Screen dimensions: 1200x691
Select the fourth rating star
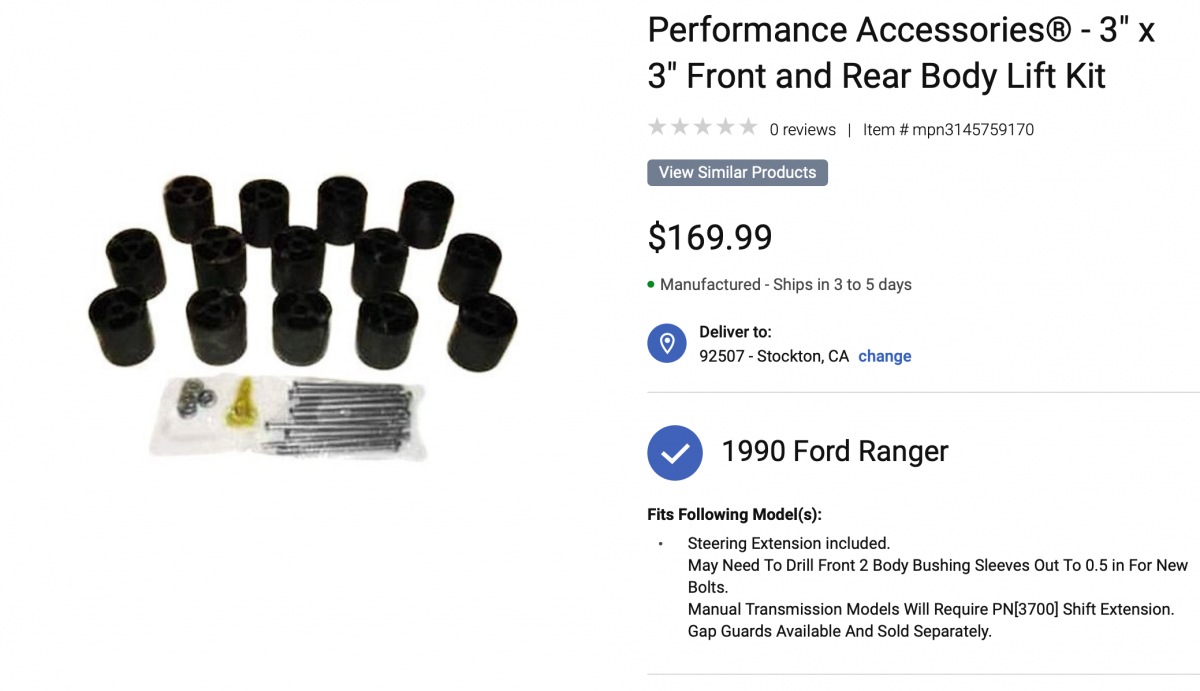coord(726,127)
